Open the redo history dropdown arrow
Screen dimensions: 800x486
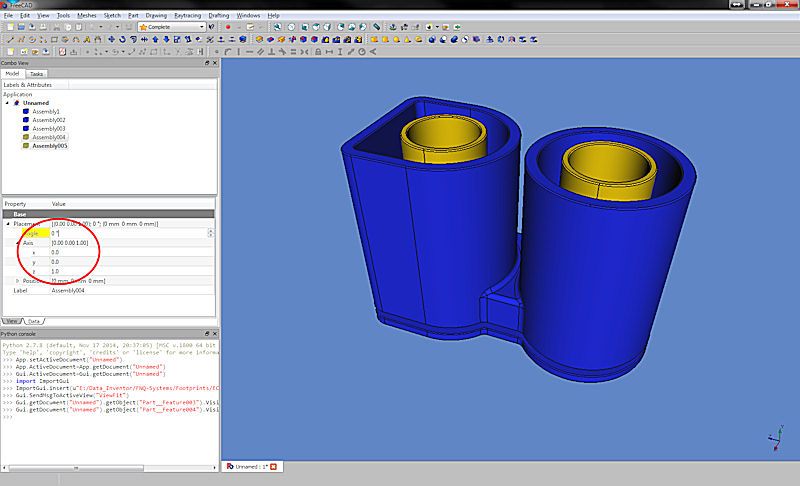117,27
